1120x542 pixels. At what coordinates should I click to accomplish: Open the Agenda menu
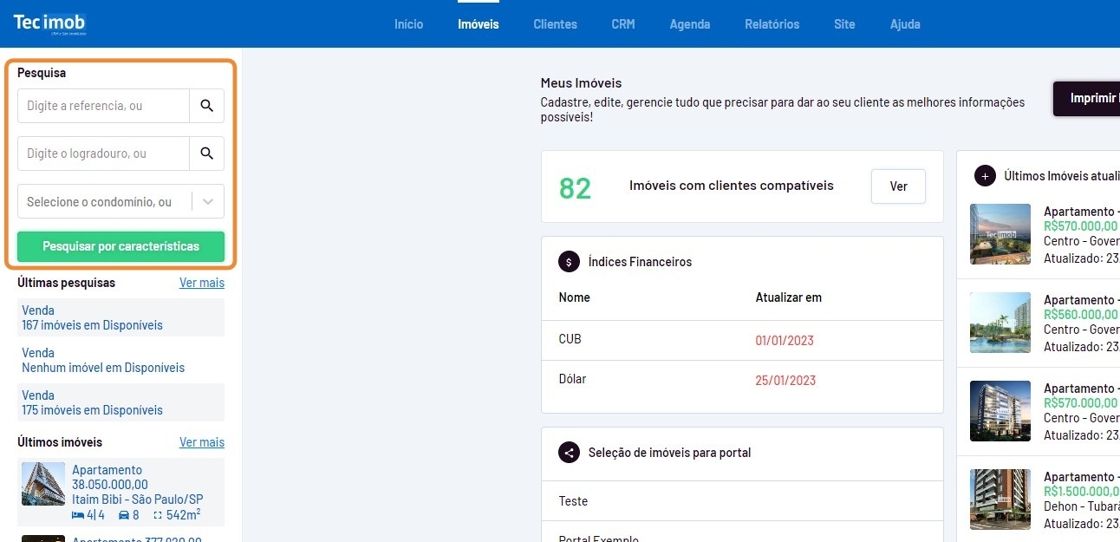(690, 24)
